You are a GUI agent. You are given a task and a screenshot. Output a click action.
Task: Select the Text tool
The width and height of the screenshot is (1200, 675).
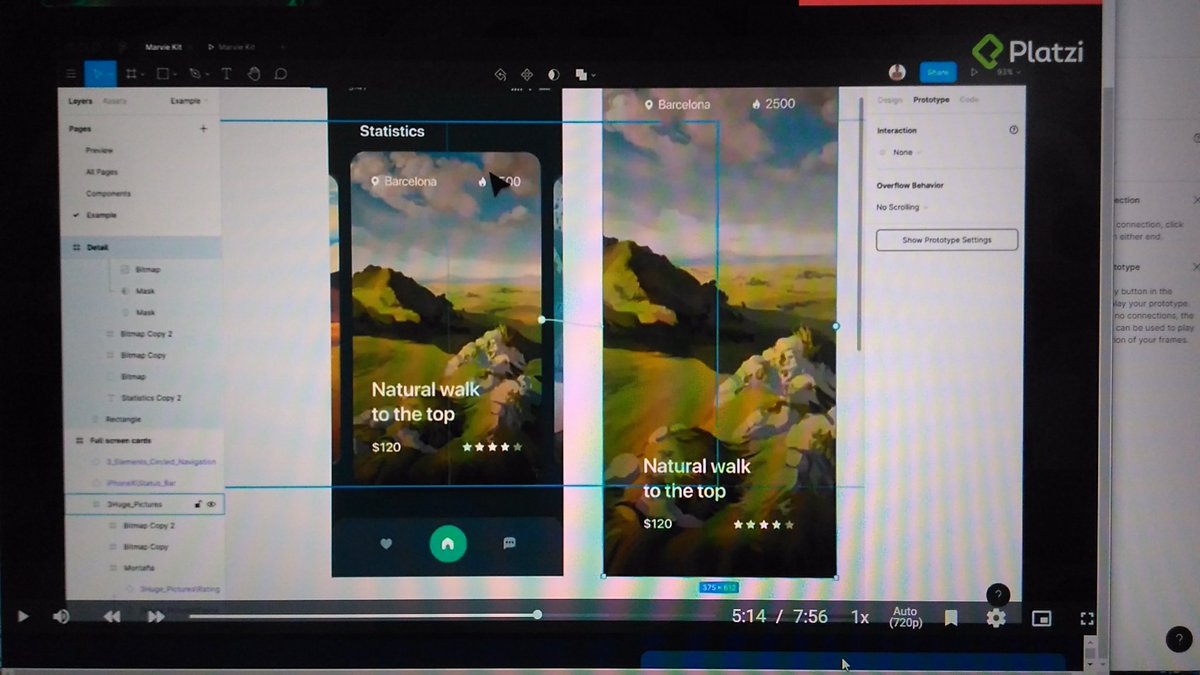pyautogui.click(x=226, y=74)
